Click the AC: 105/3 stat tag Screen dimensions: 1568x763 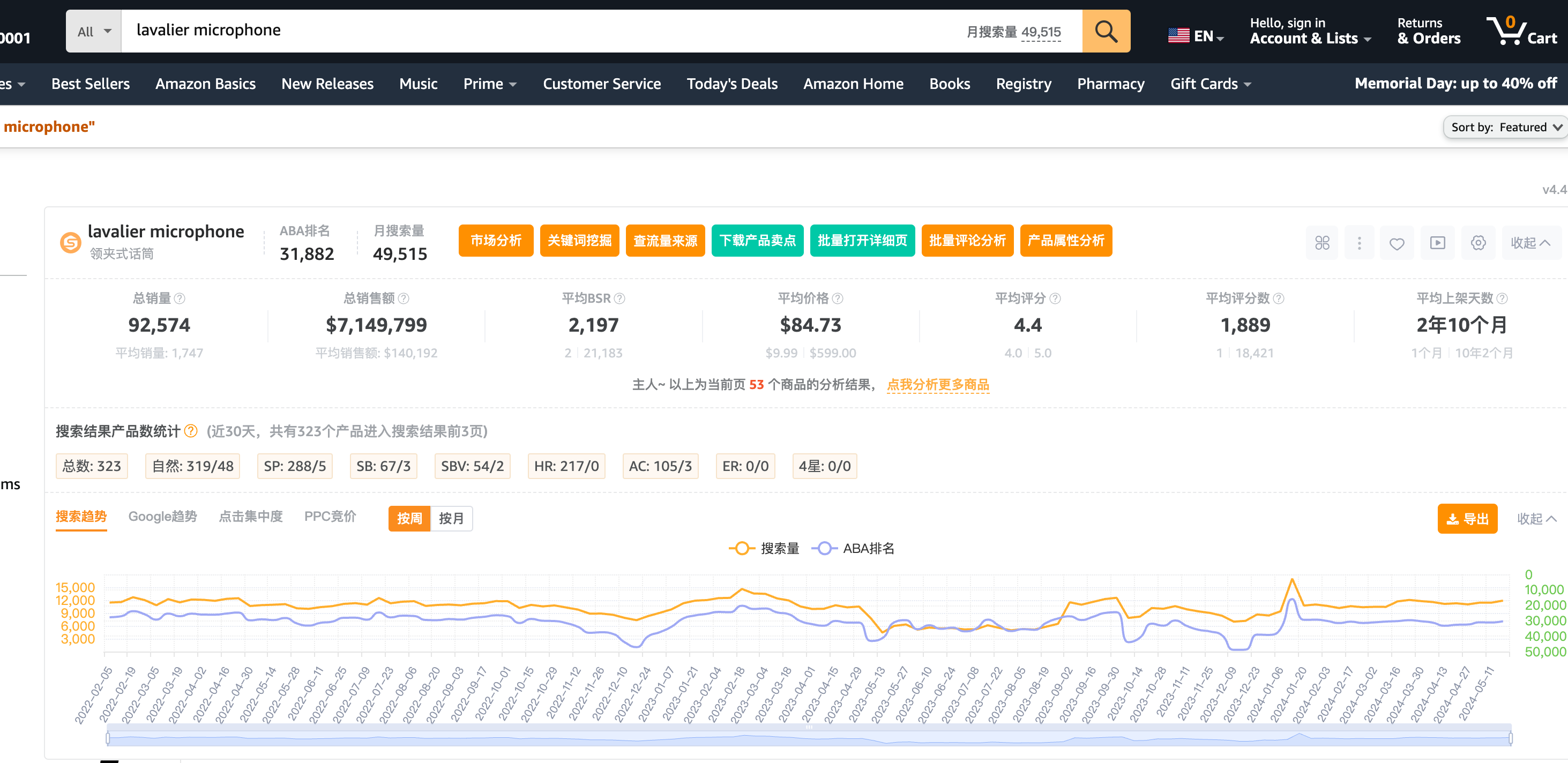tap(660, 466)
